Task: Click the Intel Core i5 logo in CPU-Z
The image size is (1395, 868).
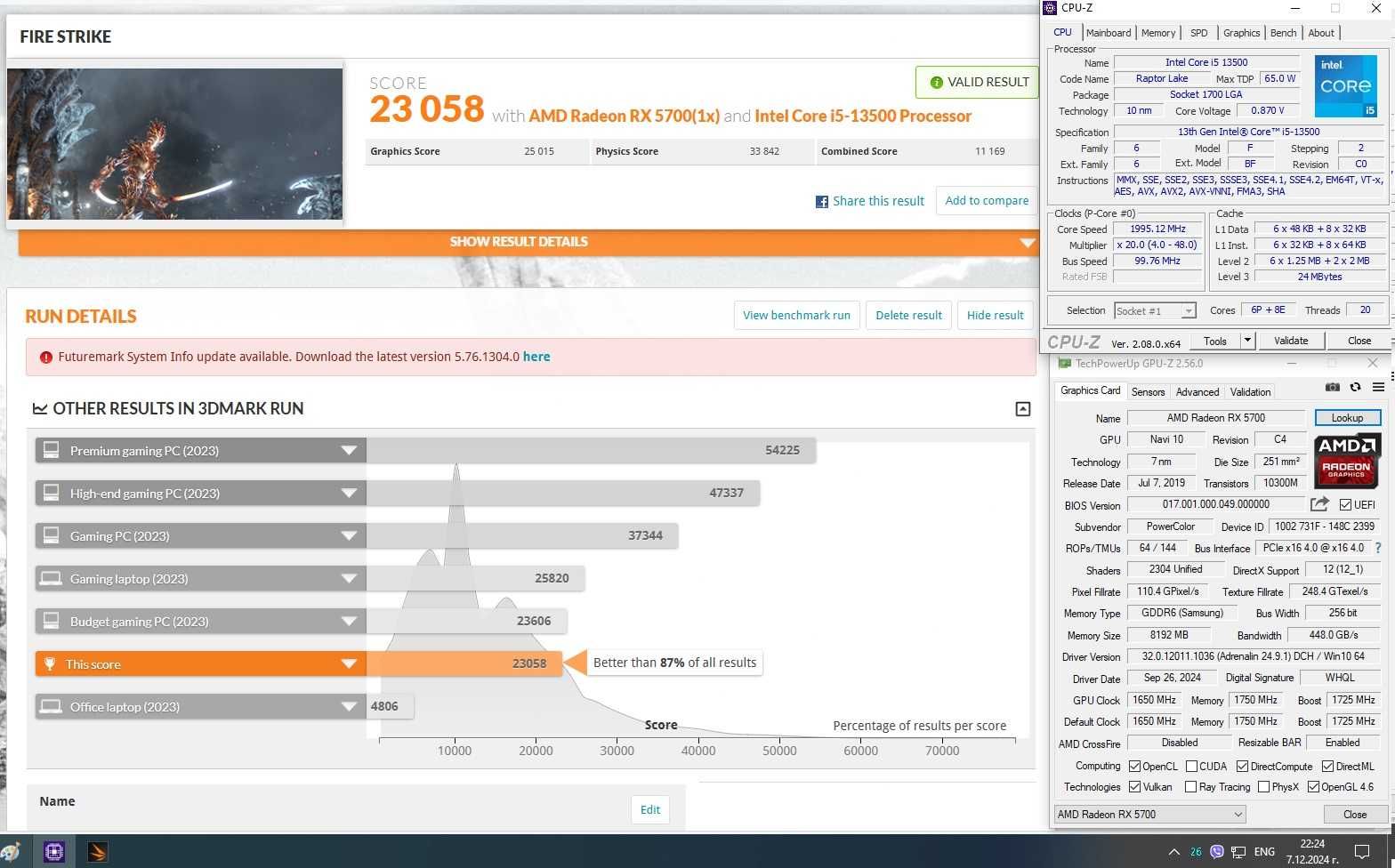Action: pyautogui.click(x=1345, y=86)
